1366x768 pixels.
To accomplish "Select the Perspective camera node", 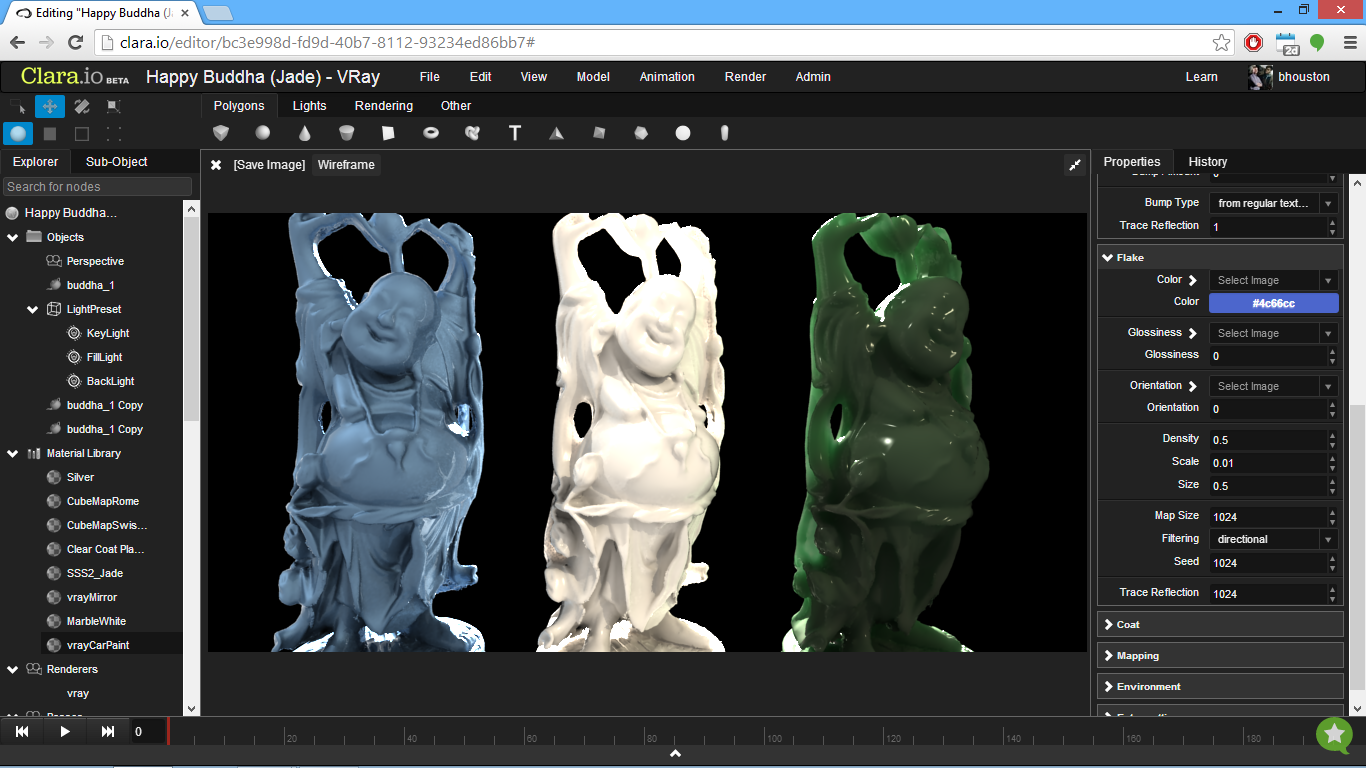I will click(95, 261).
